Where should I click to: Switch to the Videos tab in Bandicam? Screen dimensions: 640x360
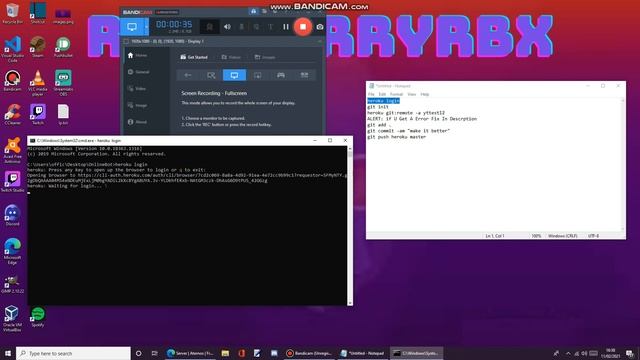(231, 57)
